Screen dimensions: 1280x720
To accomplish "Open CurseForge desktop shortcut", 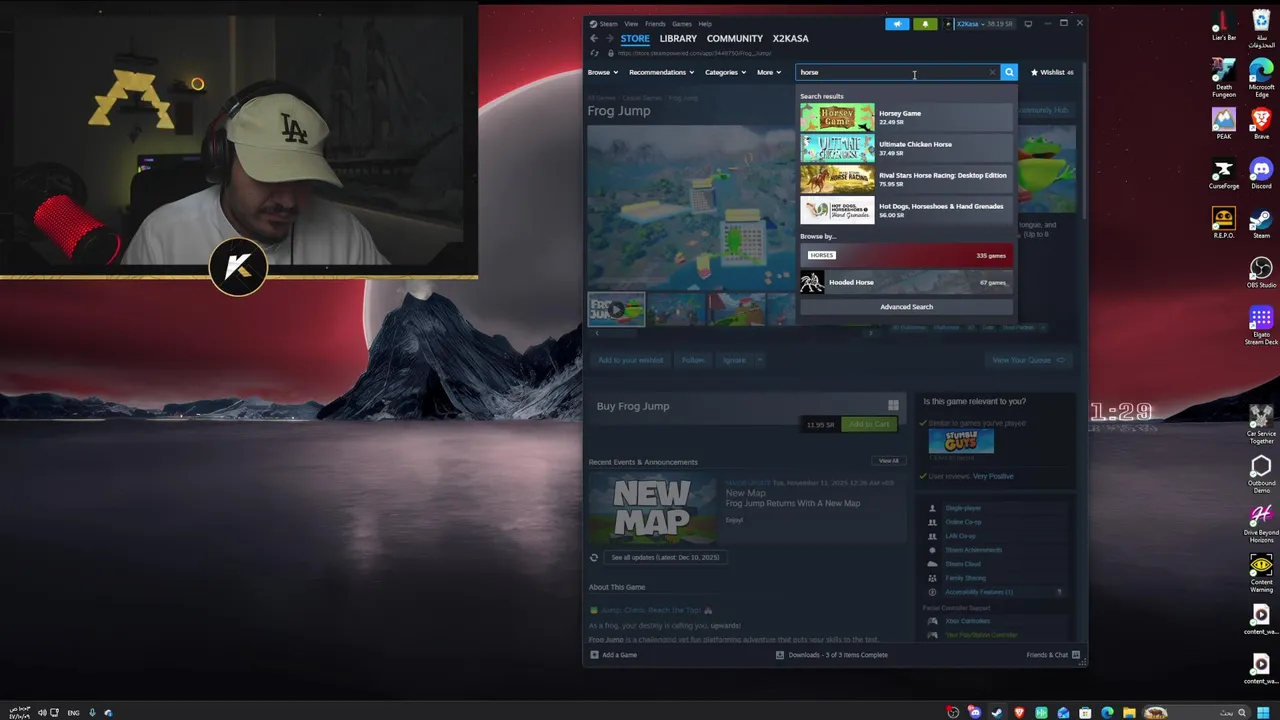I will 1223,174.
